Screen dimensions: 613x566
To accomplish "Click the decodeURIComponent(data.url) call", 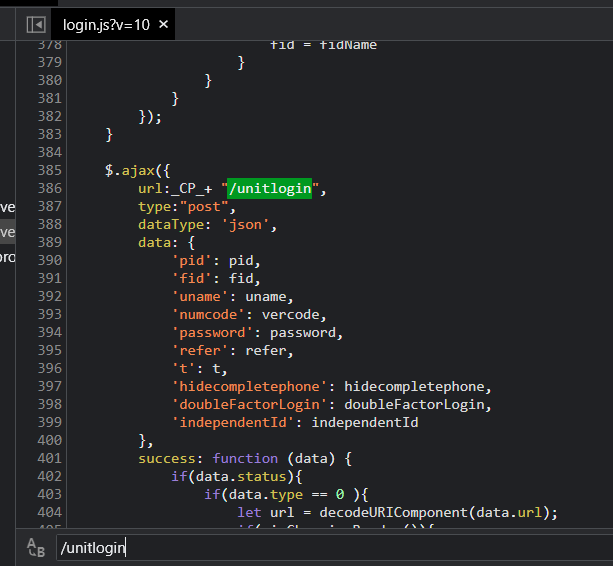I will pos(434,512).
